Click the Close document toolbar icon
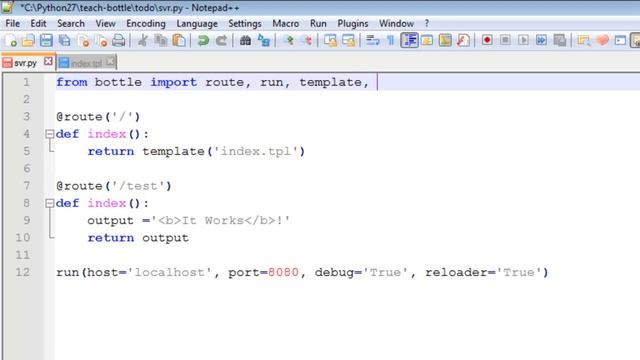 click(83, 40)
